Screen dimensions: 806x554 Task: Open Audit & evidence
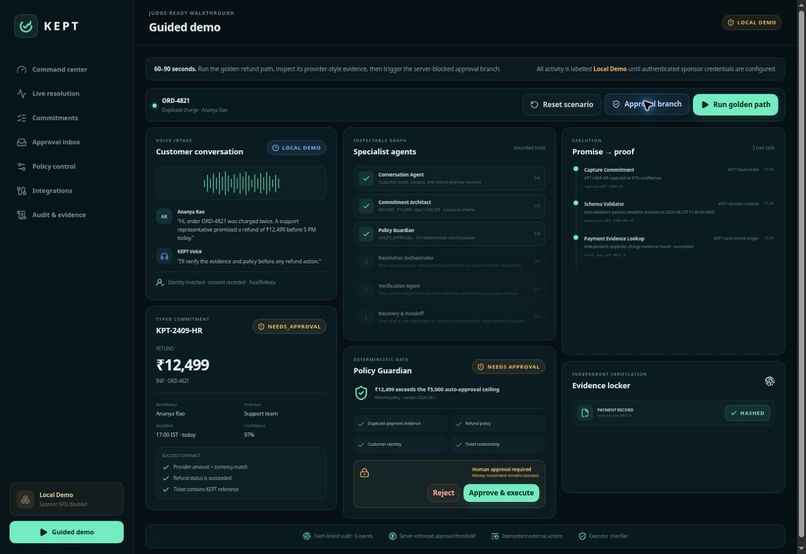pyautogui.click(x=59, y=215)
